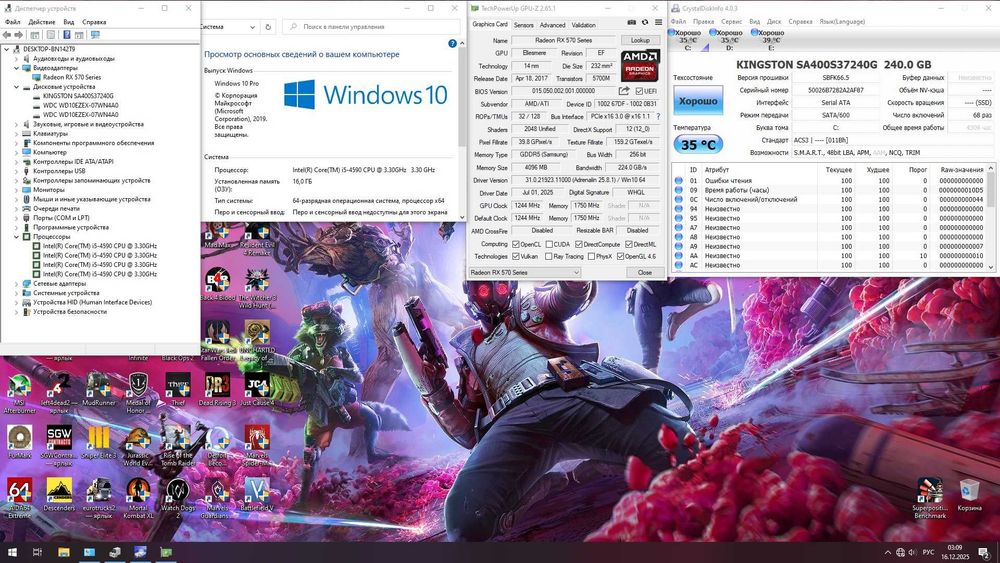The width and height of the screenshot is (1000, 563).
Task: Click scan for hardware changes monitor icon
Action: [x=96, y=35]
